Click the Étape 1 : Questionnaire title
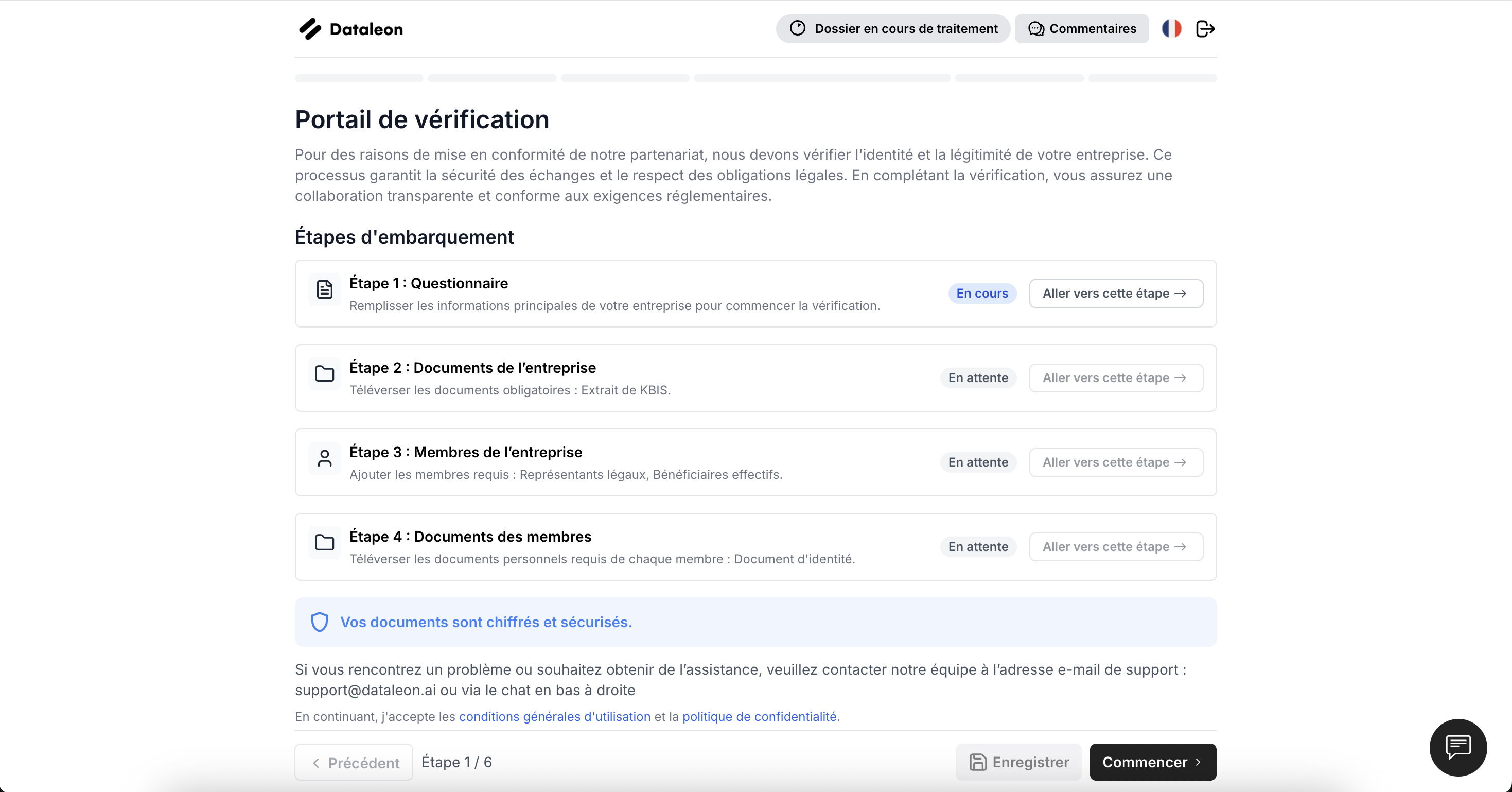 (429, 283)
